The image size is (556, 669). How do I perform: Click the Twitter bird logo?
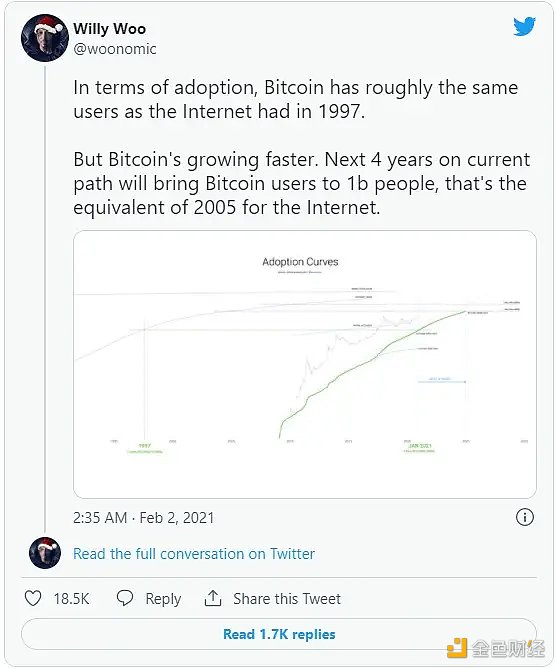[x=524, y=26]
